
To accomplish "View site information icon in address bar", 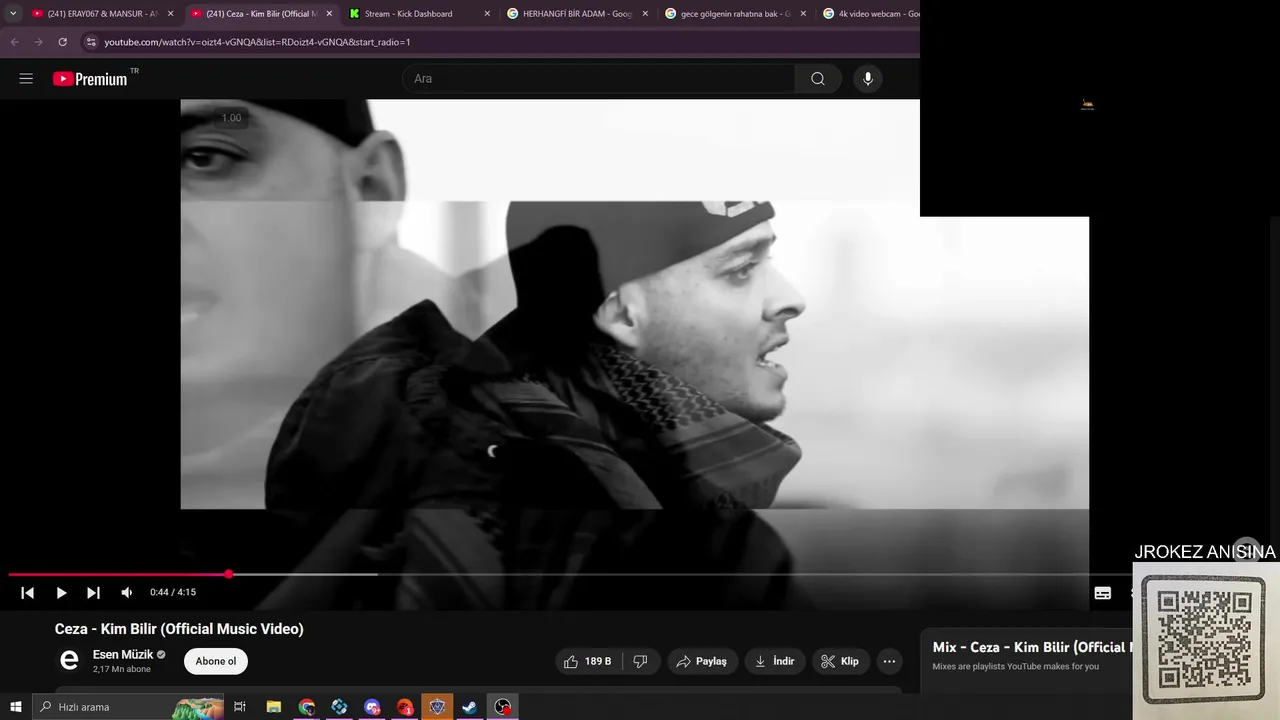I will (x=91, y=42).
